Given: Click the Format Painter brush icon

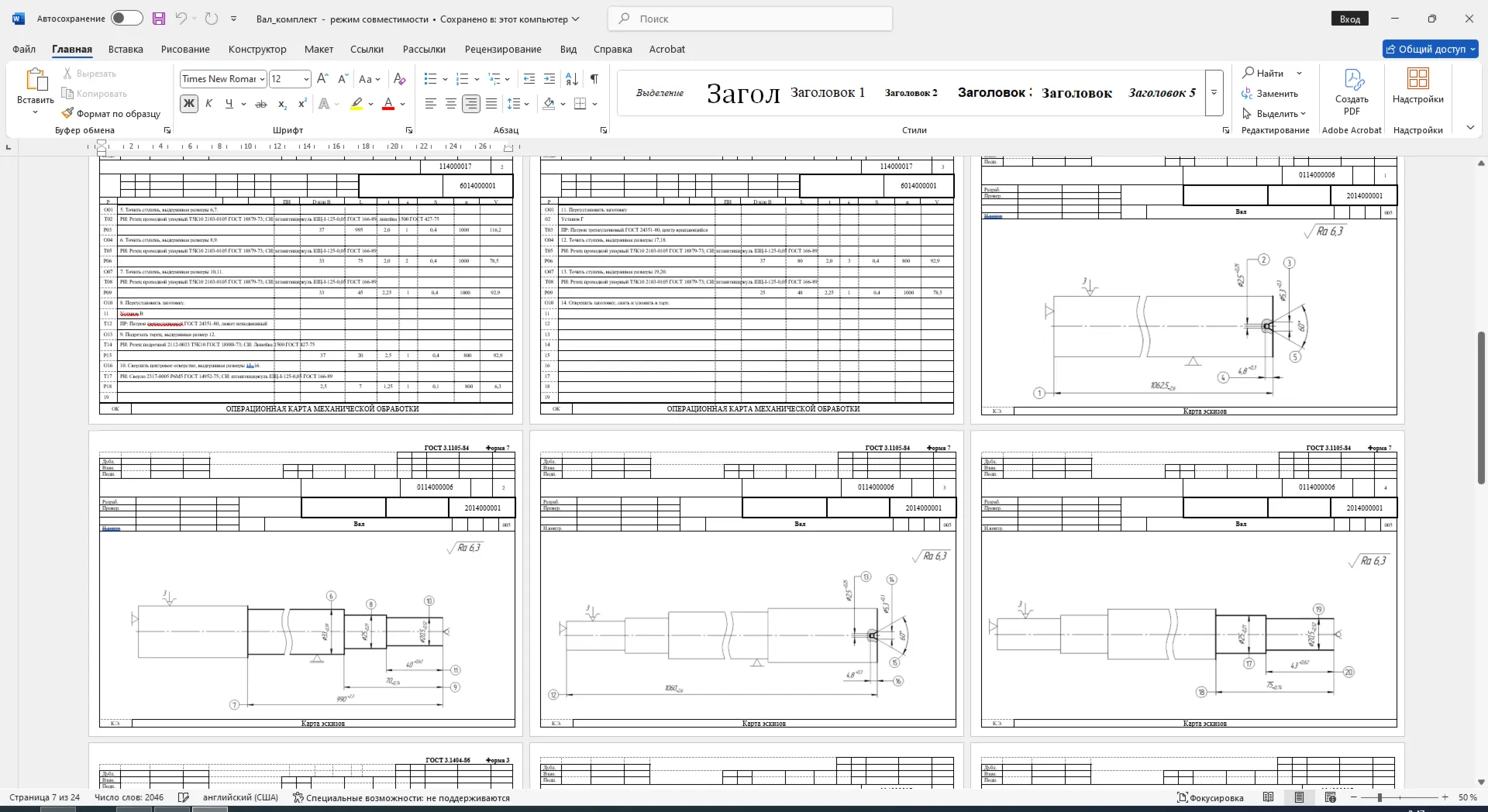Looking at the screenshot, I should pyautogui.click(x=68, y=113).
